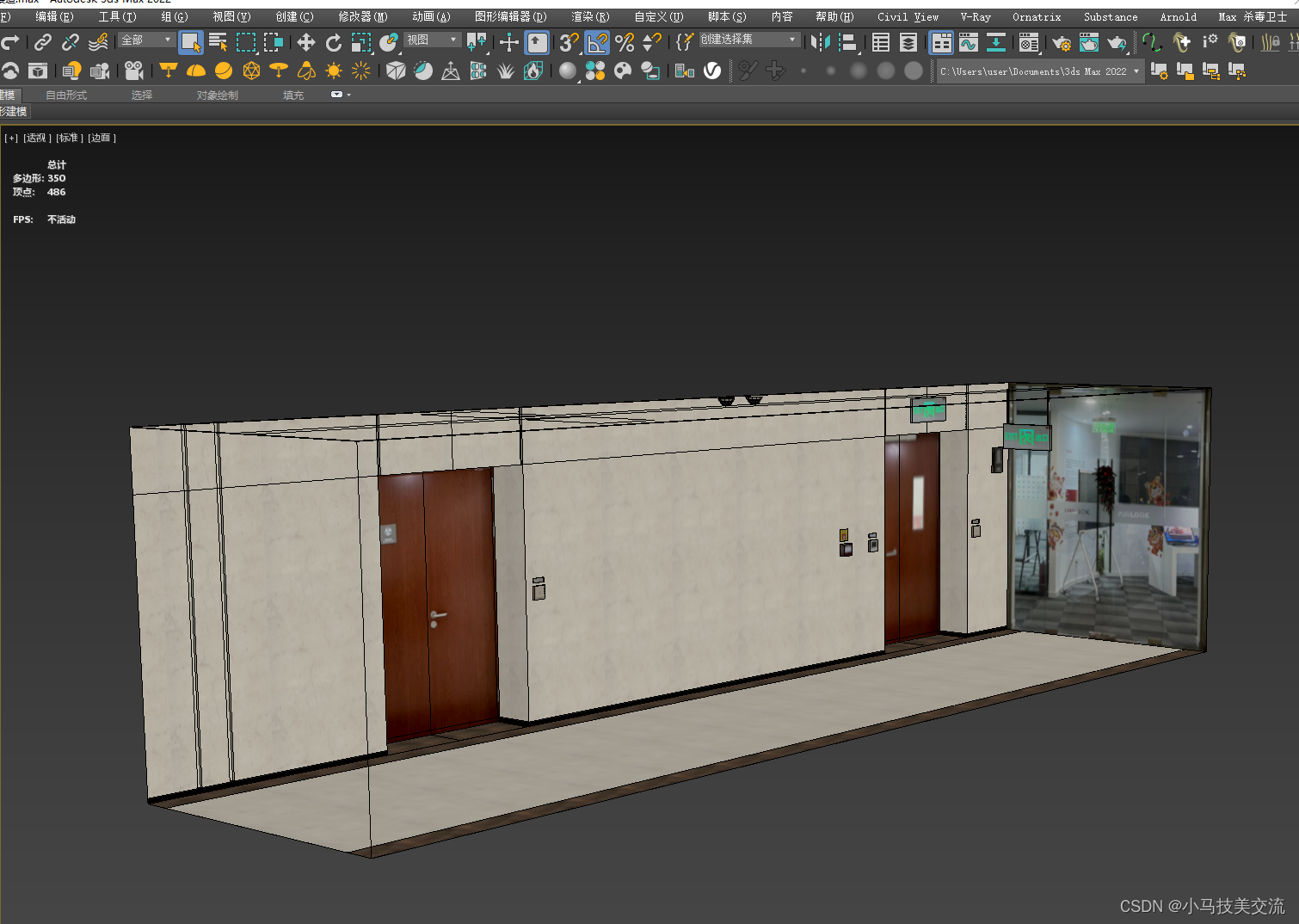Open the 修改器(M) menu
Image resolution: width=1299 pixels, height=924 pixels.
point(362,16)
